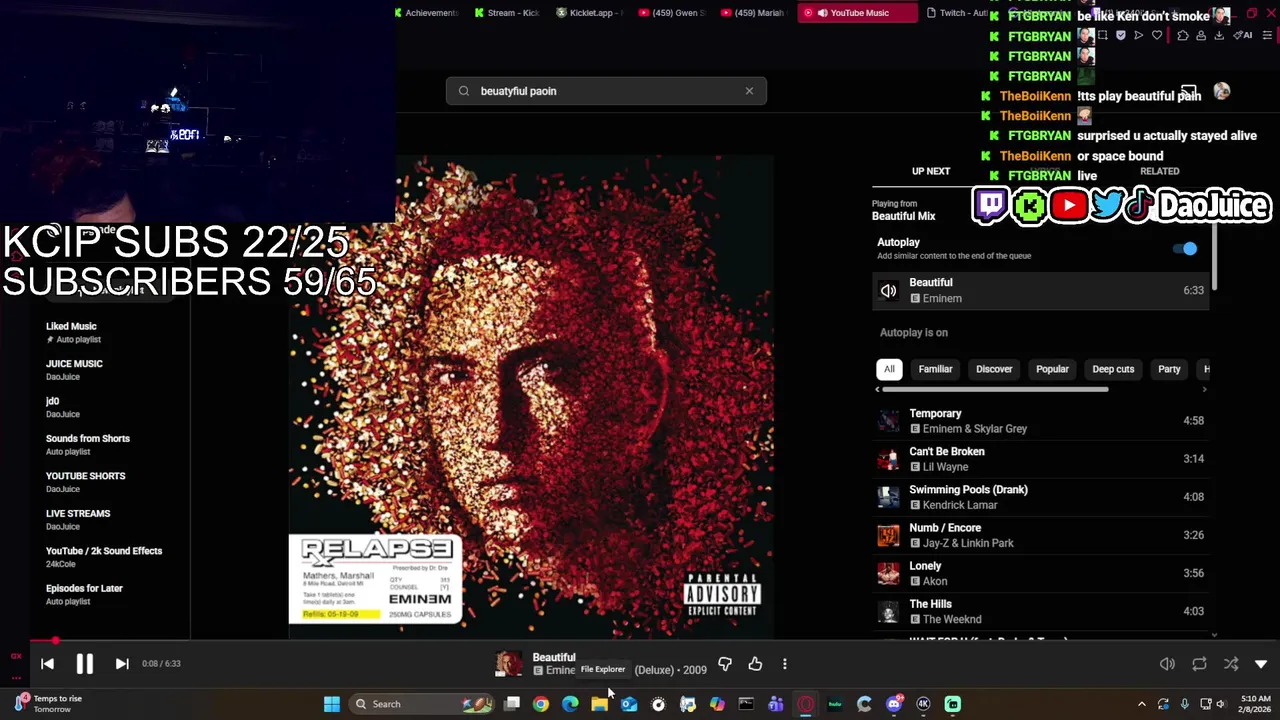Viewport: 1280px width, 720px height.
Task: Select the Discover filter chip
Action: coord(994,369)
